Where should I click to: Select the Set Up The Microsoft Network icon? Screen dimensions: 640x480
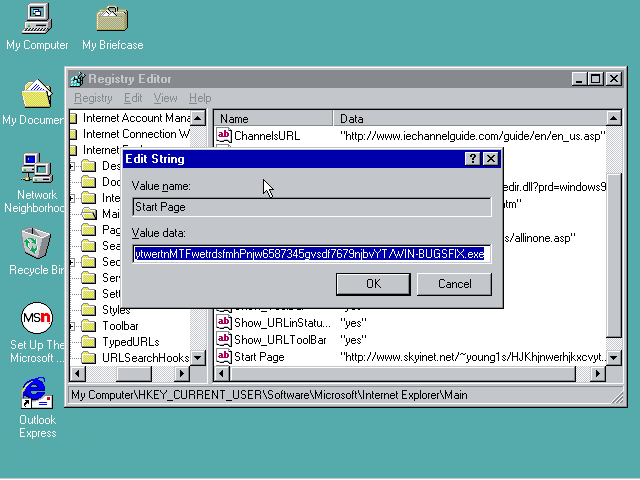click(x=37, y=318)
